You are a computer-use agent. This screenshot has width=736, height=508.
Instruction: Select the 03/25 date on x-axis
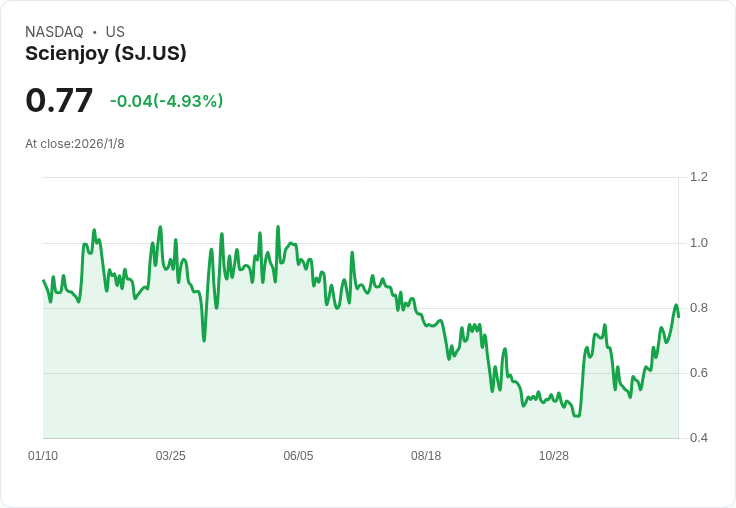[171, 456]
